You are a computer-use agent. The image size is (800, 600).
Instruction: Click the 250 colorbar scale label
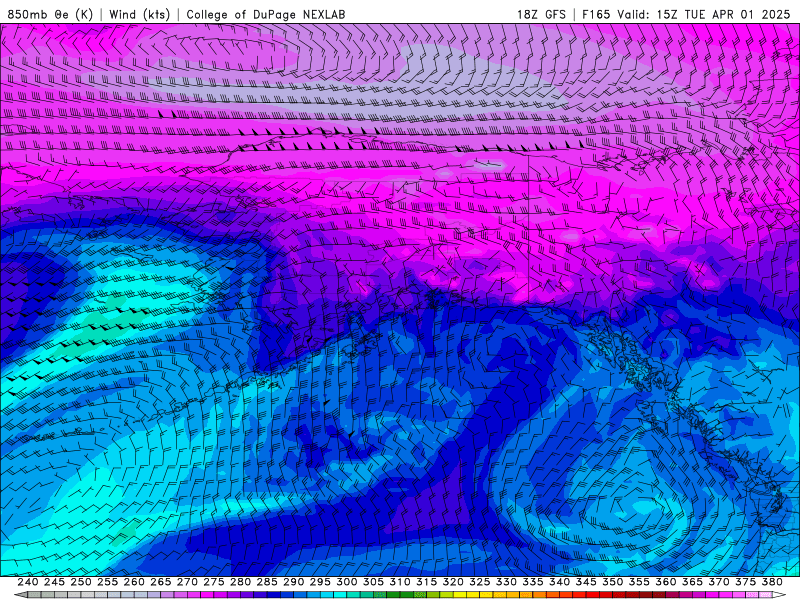pyautogui.click(x=81, y=582)
